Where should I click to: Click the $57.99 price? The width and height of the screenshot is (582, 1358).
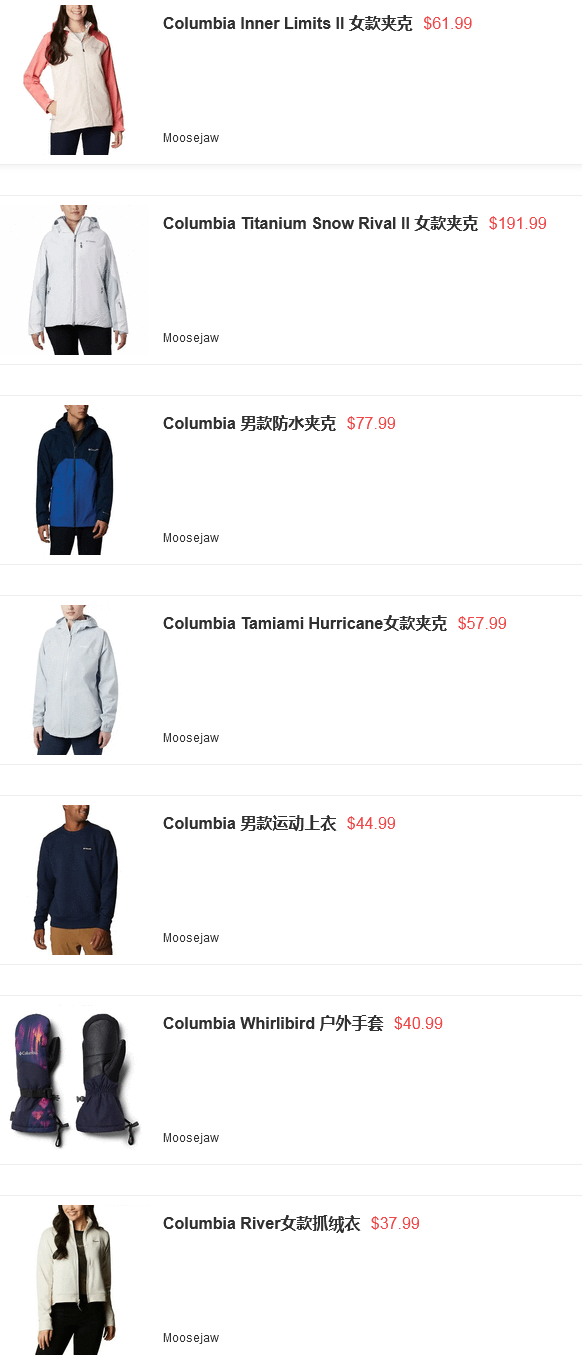click(x=482, y=623)
